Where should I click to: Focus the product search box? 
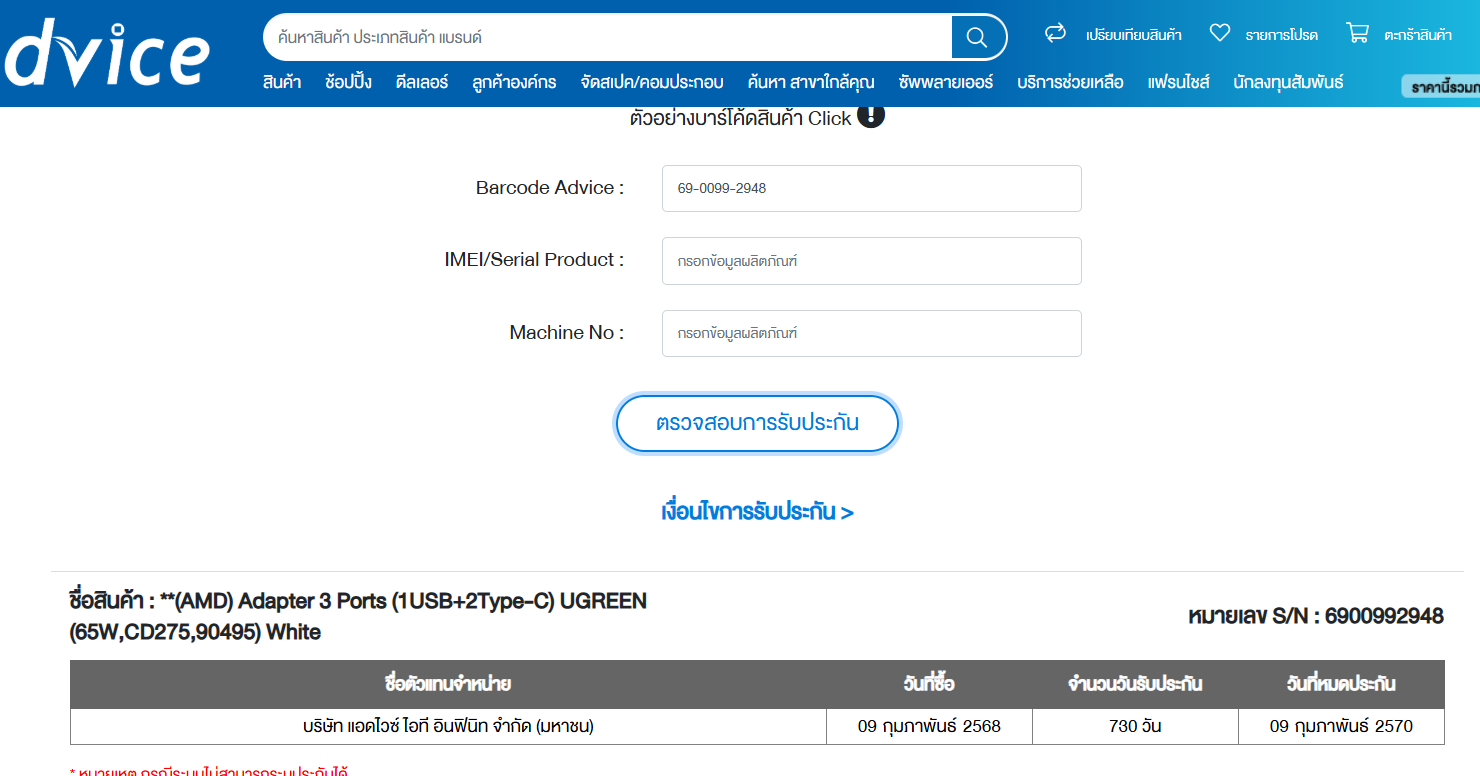(x=608, y=37)
